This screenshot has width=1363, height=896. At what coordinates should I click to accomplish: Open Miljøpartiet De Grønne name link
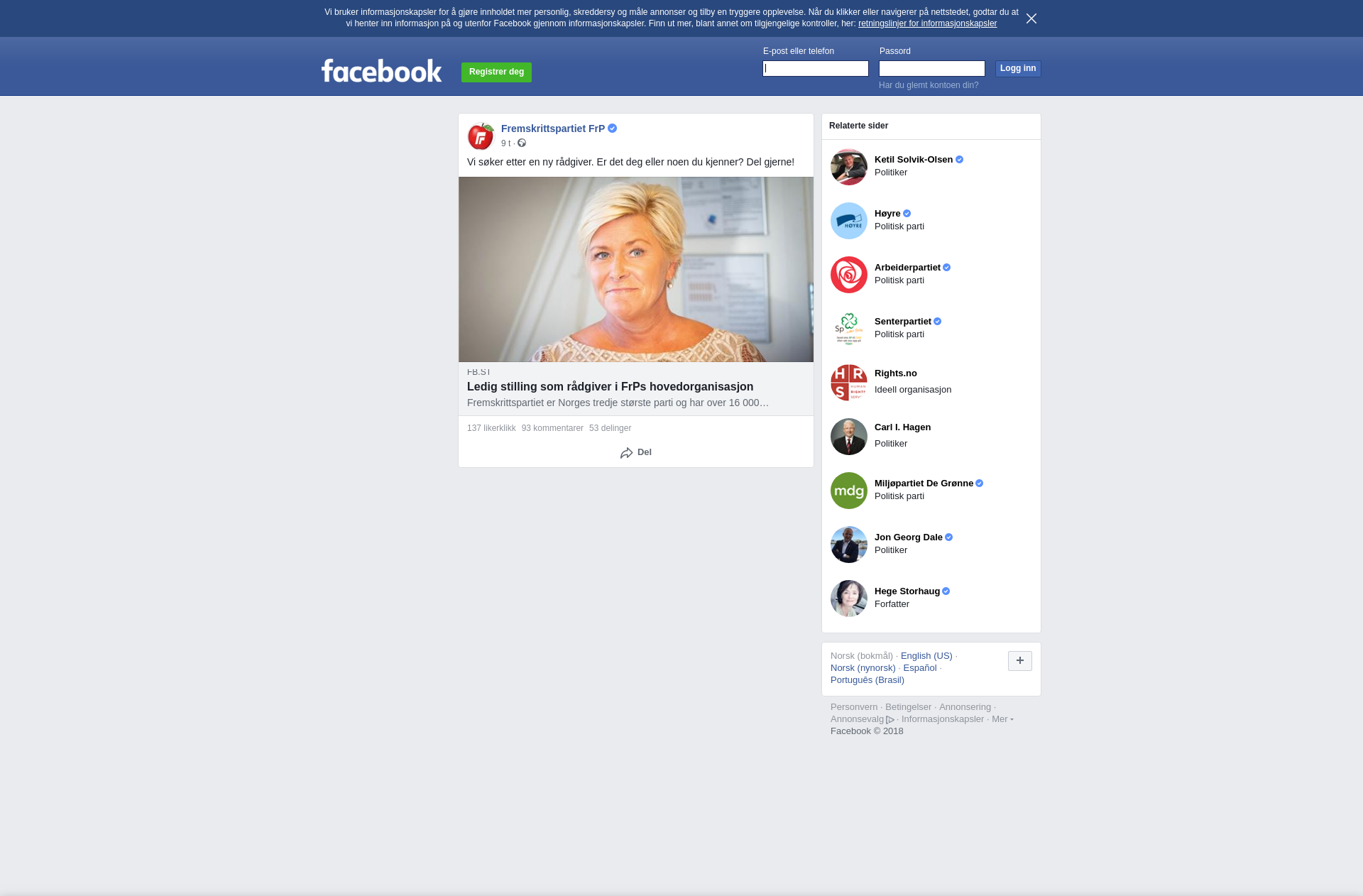[x=924, y=483]
